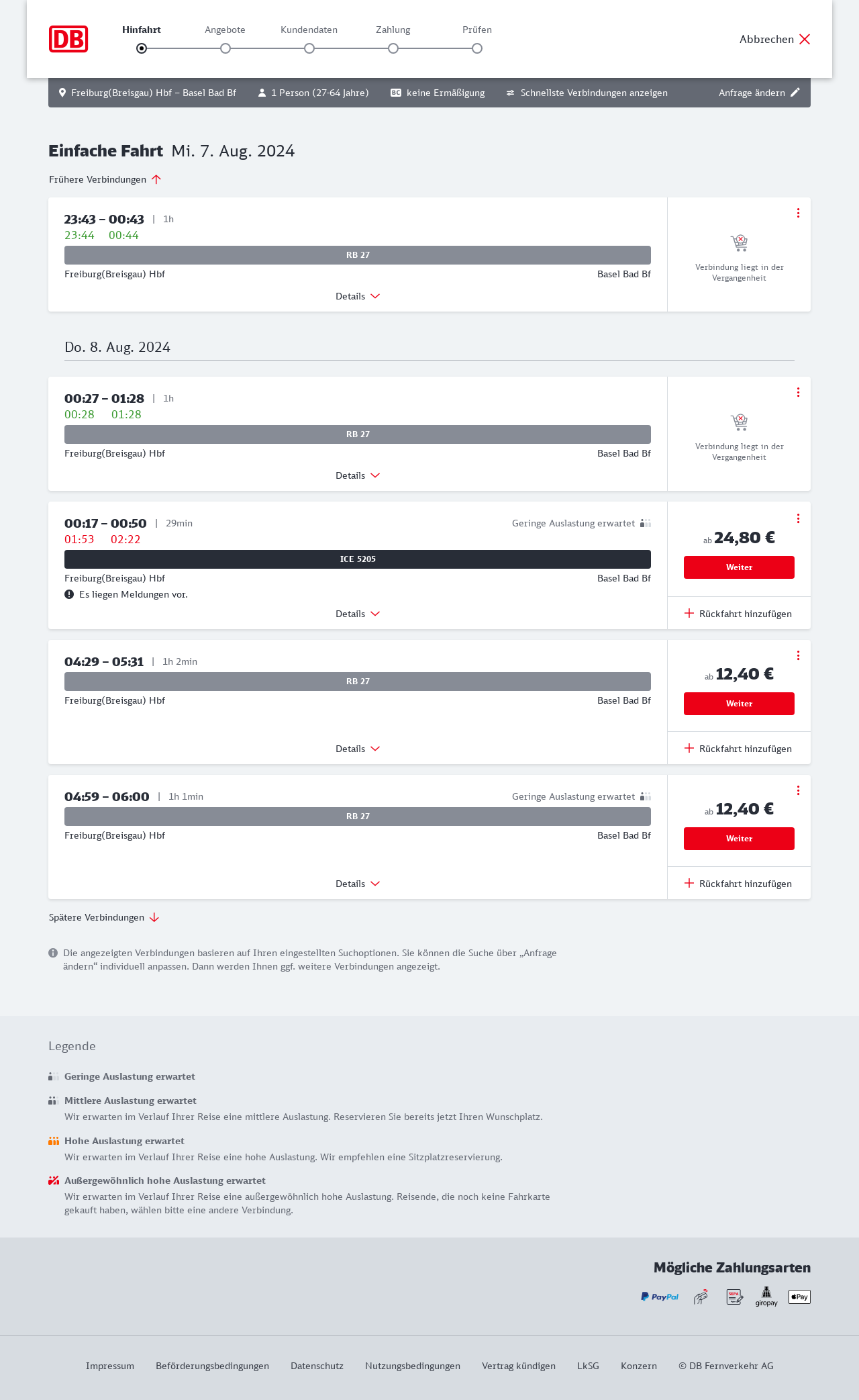Click the Schnellste Verbindungen anzeigen filter
859x1400 pixels.
[587, 93]
